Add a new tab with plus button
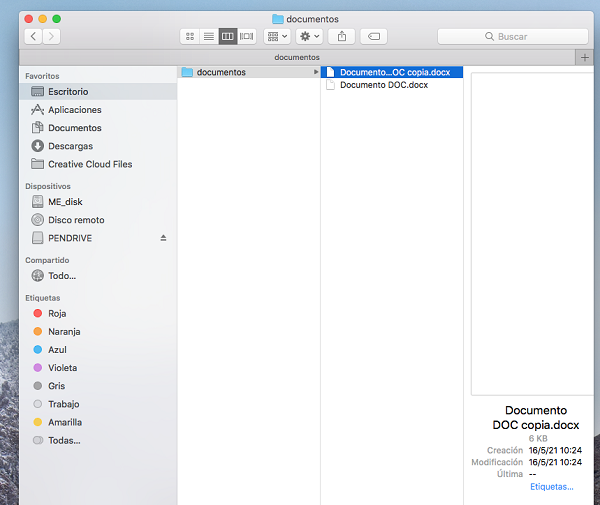 585,57
